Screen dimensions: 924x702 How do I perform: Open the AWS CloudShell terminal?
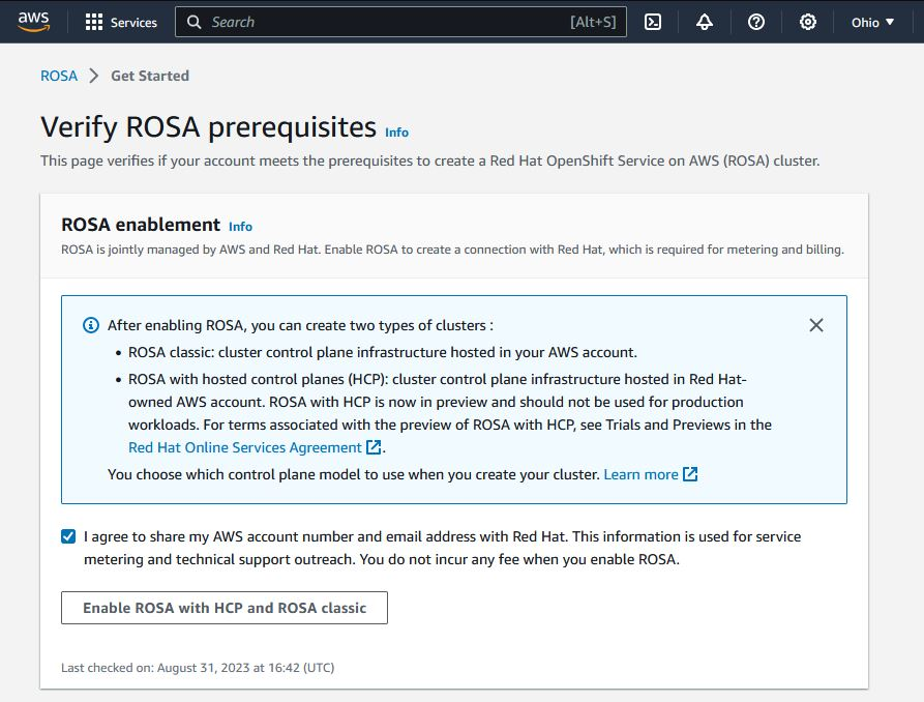[653, 21]
